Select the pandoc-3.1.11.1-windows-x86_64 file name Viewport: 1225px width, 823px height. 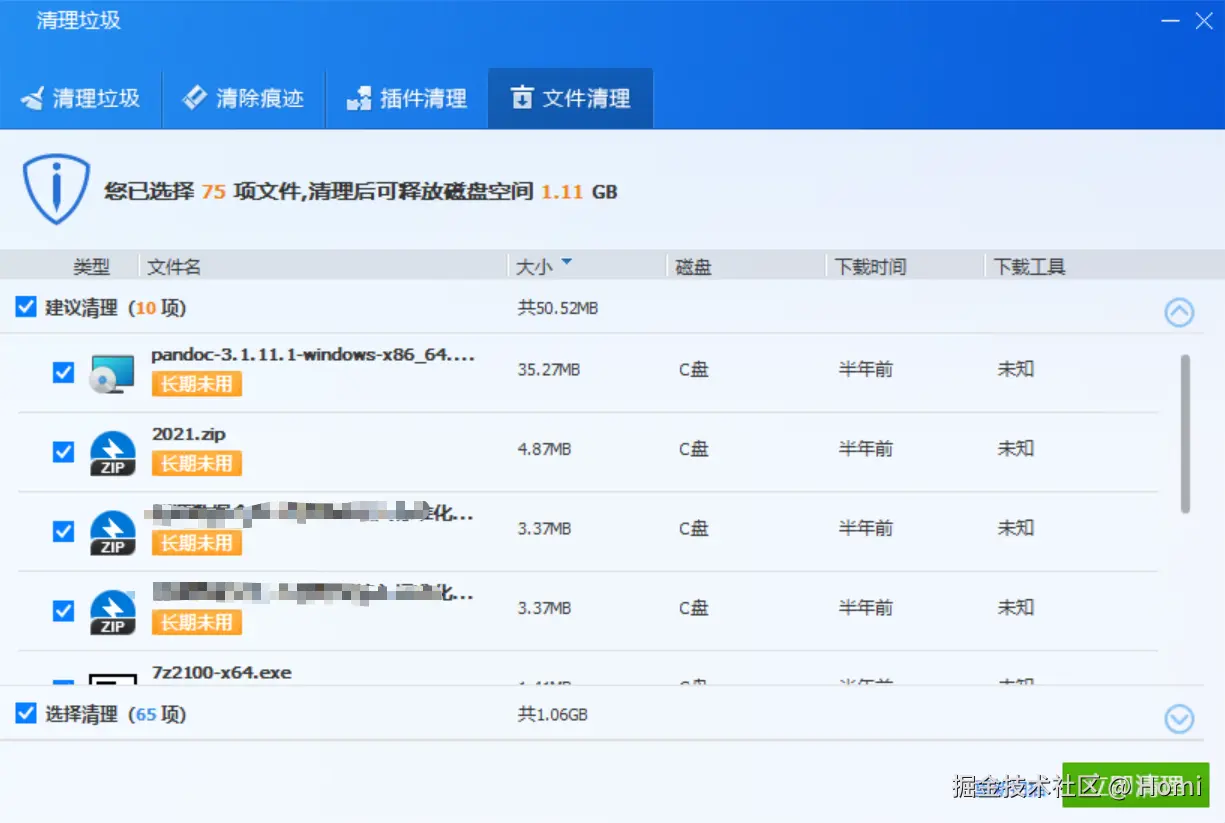click(313, 354)
